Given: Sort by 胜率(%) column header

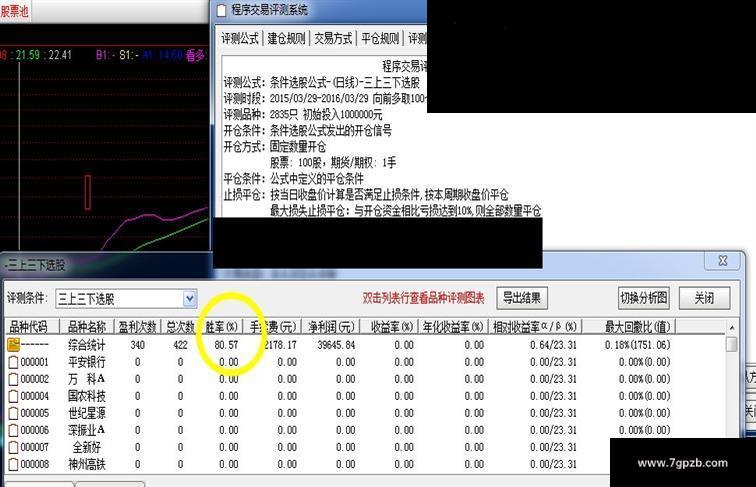Looking at the screenshot, I should (x=221, y=327).
